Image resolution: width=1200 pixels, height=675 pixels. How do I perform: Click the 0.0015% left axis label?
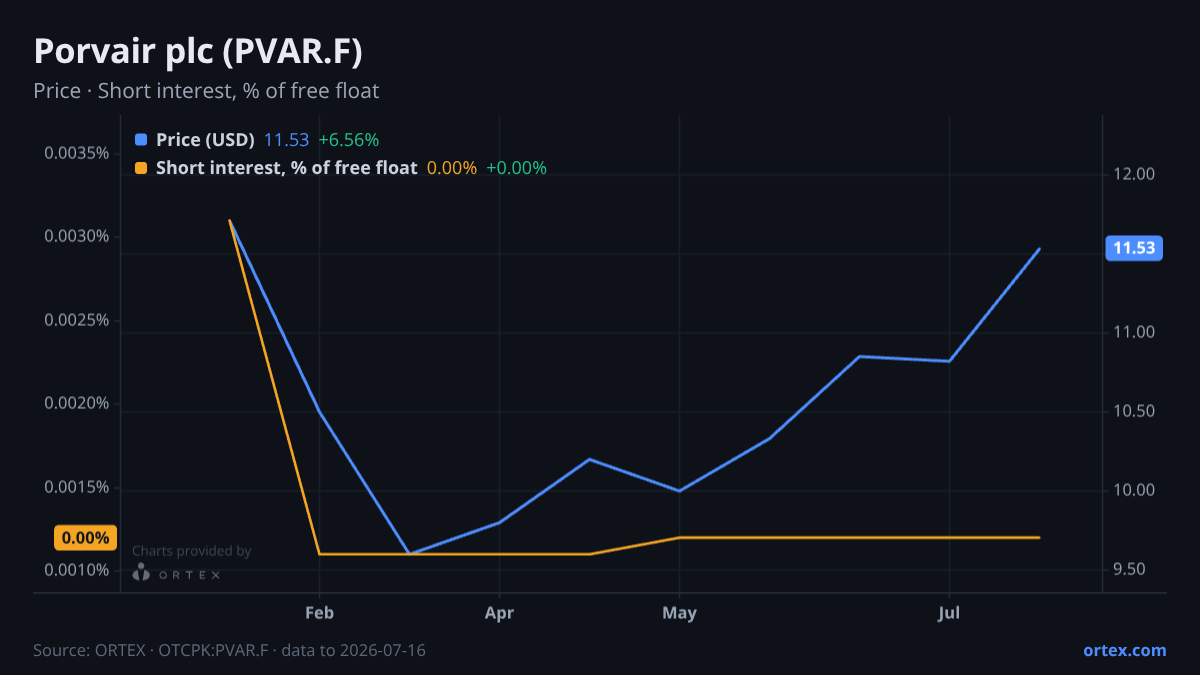(77, 487)
